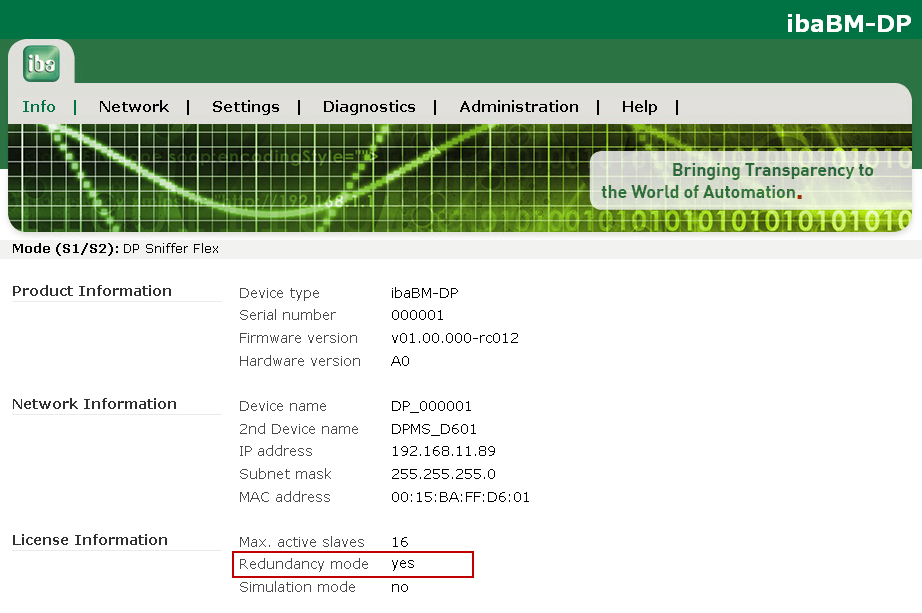Select firmware version v01.00.000-rc012
The height and width of the screenshot is (613, 922).
(x=455, y=338)
